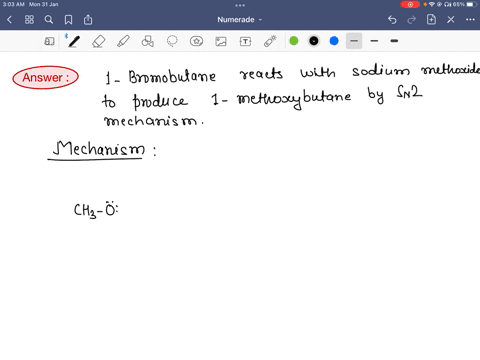Choose the green pen color
The width and height of the screenshot is (480, 360).
click(x=294, y=41)
